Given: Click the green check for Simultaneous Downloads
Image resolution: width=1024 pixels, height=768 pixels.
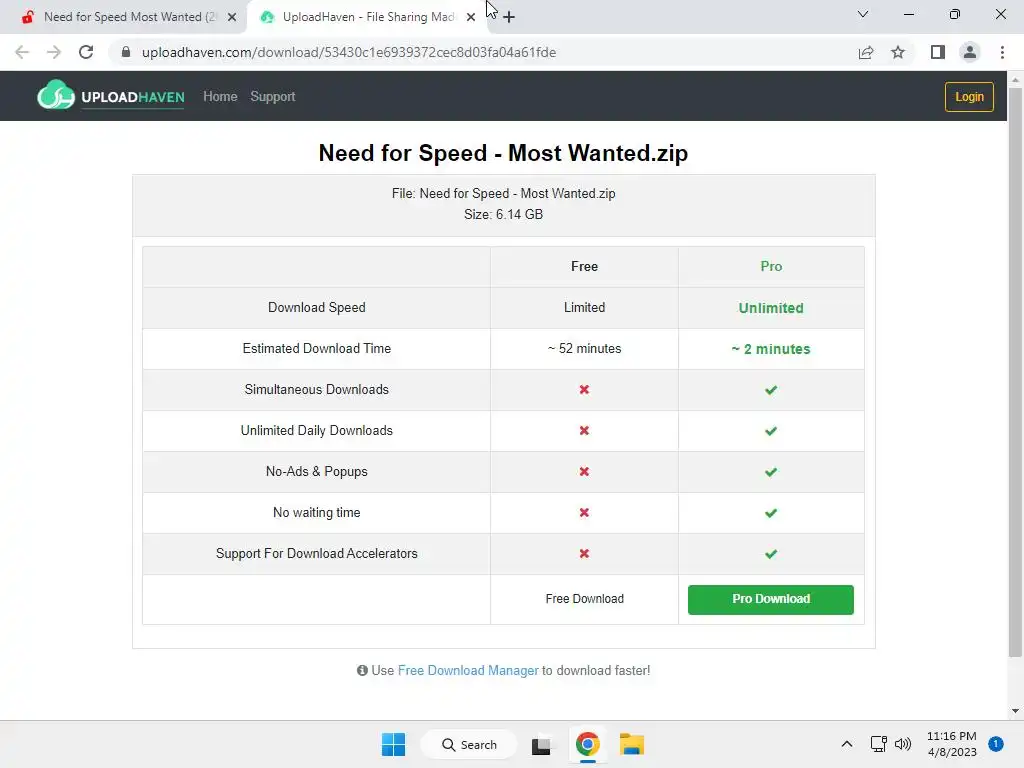Looking at the screenshot, I should tap(771, 390).
